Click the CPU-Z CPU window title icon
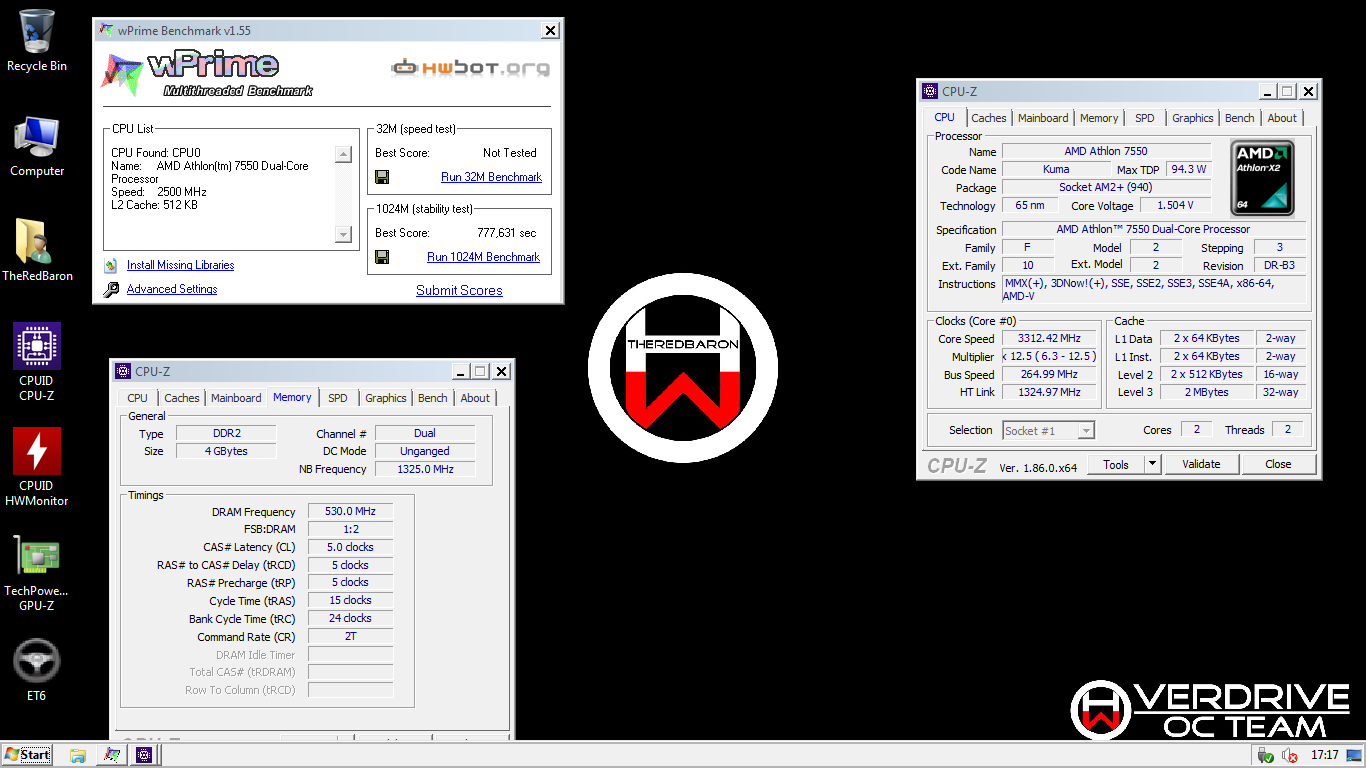This screenshot has height=768, width=1366. (x=930, y=91)
